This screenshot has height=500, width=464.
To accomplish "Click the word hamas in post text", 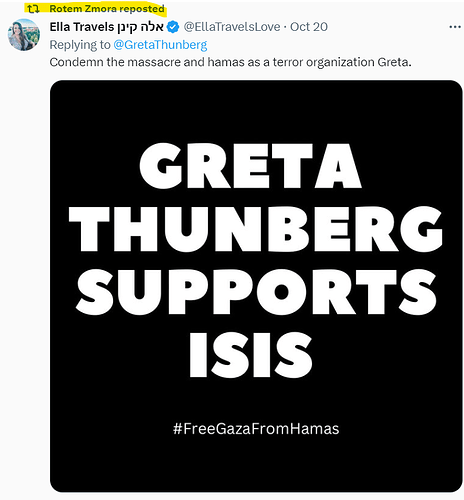I will coord(221,62).
